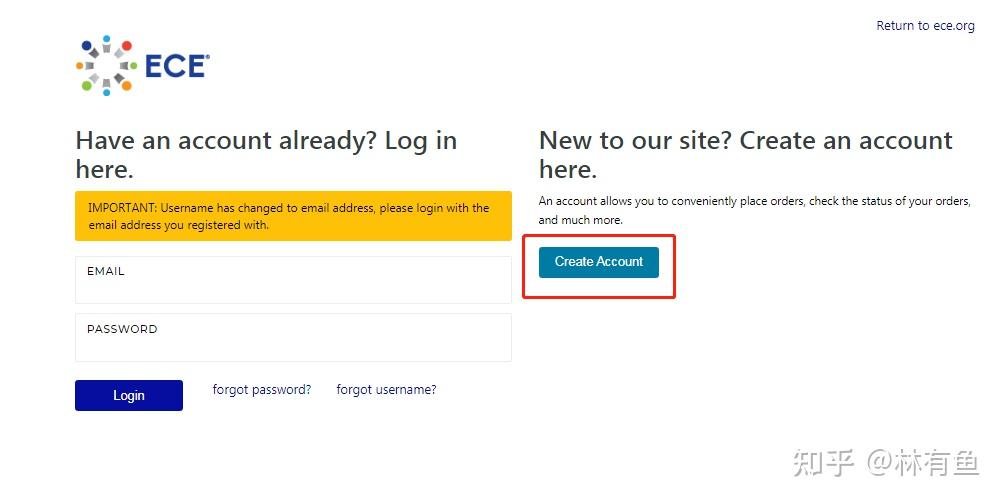Open the forgot username? link

pyautogui.click(x=386, y=390)
